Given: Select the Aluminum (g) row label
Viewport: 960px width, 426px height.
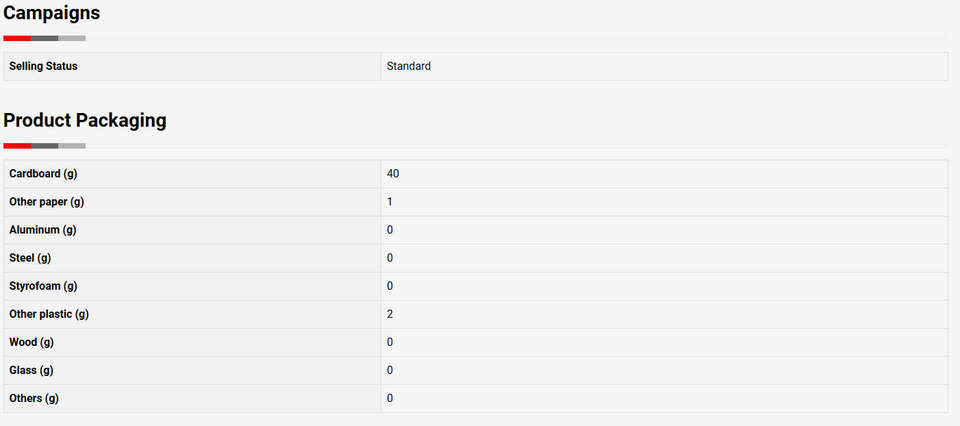Looking at the screenshot, I should pos(43,230).
